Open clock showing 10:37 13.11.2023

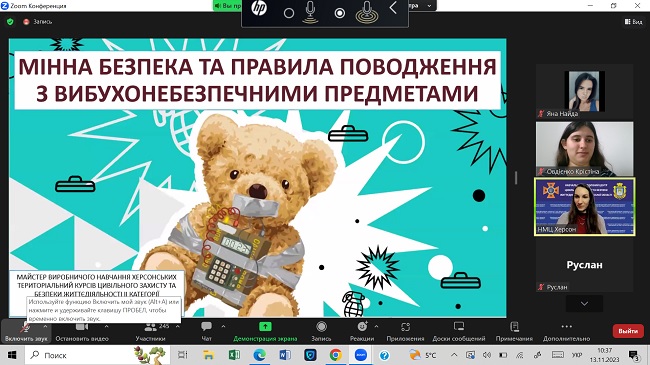[605, 355]
